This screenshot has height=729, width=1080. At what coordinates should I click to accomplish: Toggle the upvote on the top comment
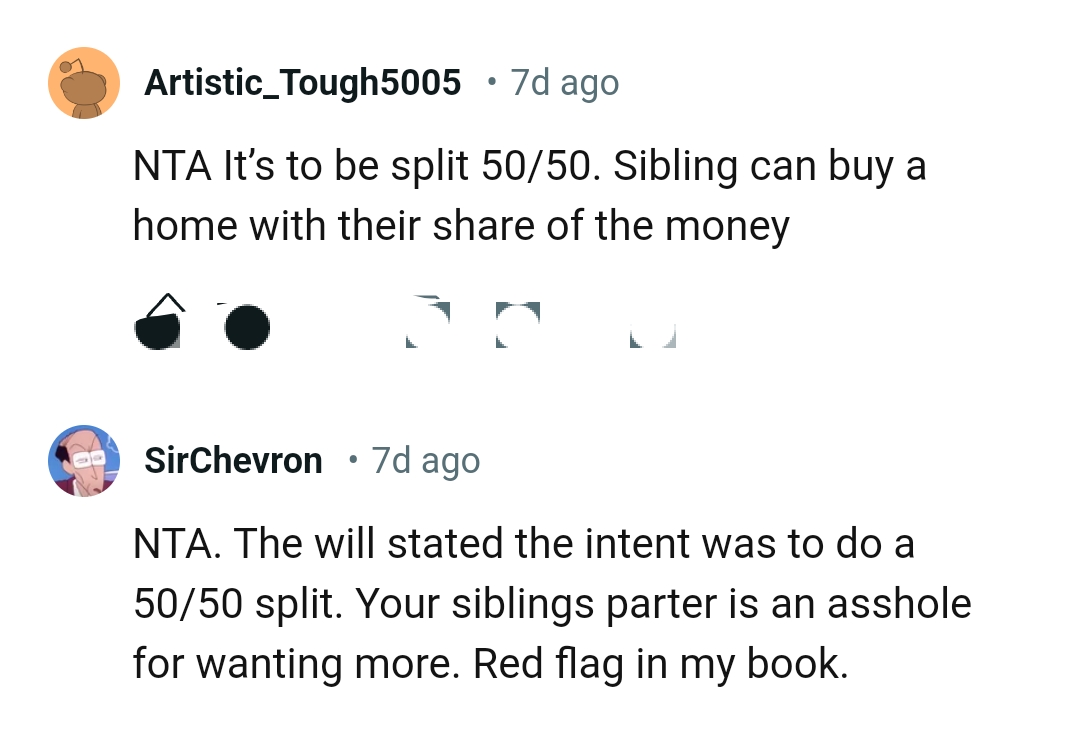click(x=160, y=320)
